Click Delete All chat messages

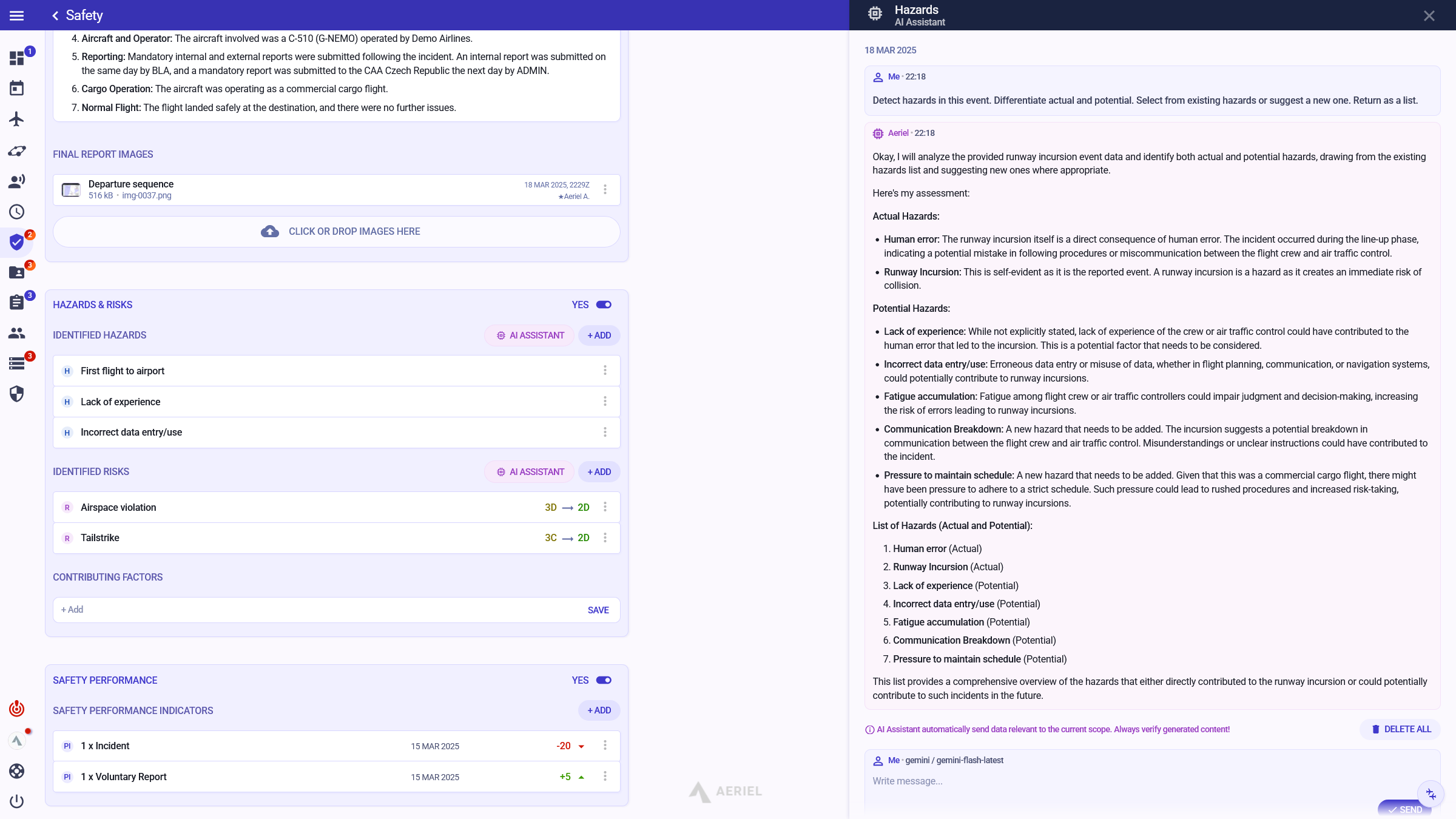coord(1401,729)
